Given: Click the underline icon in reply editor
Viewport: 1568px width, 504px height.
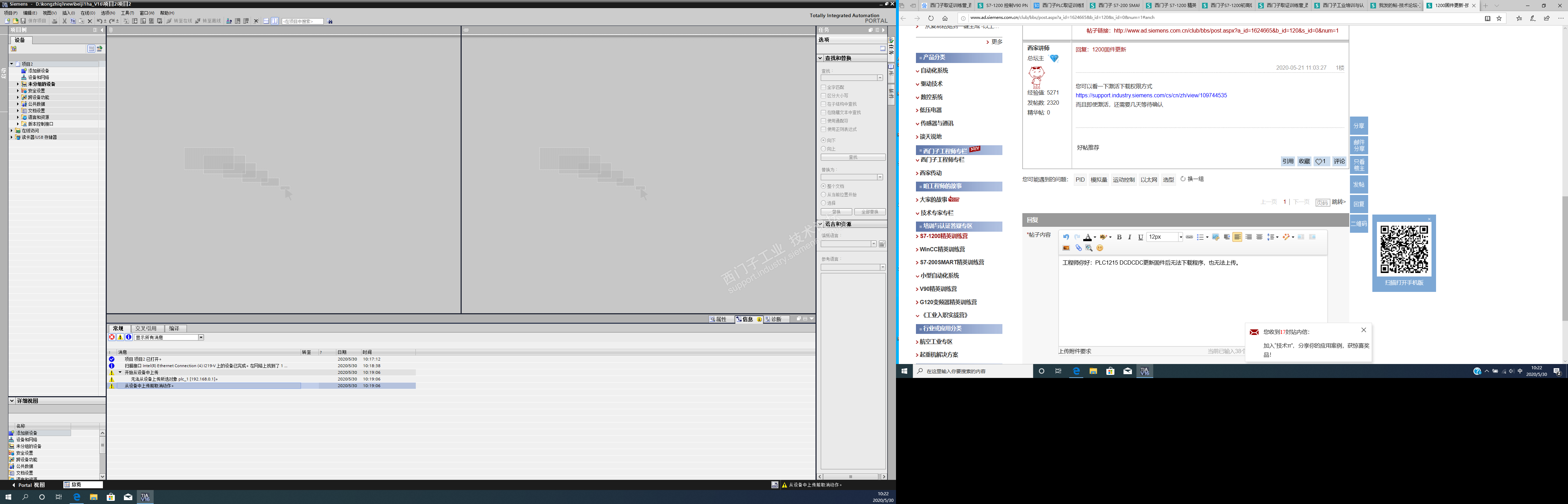Looking at the screenshot, I should pyautogui.click(x=1140, y=237).
